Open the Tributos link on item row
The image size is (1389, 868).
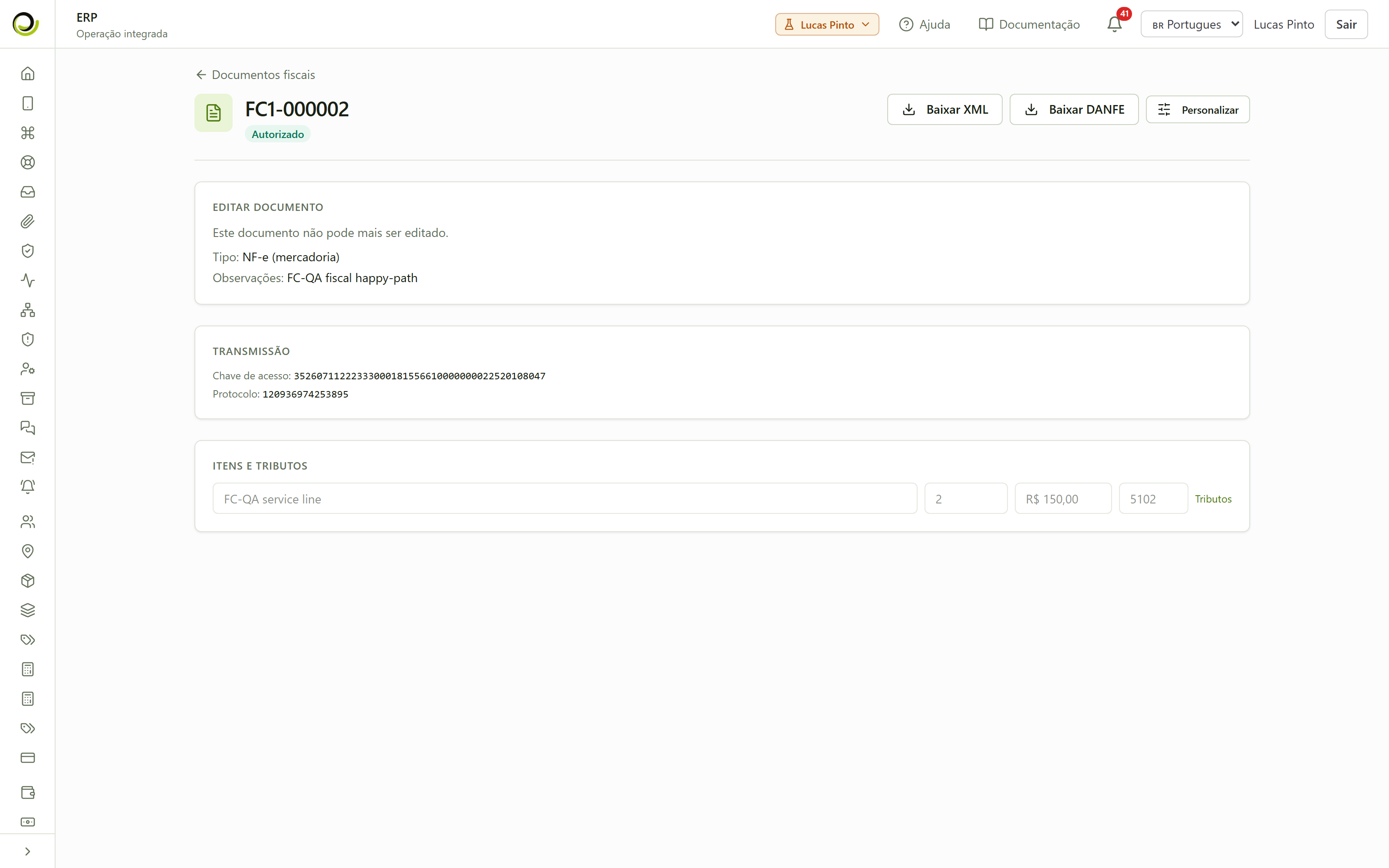click(1213, 499)
